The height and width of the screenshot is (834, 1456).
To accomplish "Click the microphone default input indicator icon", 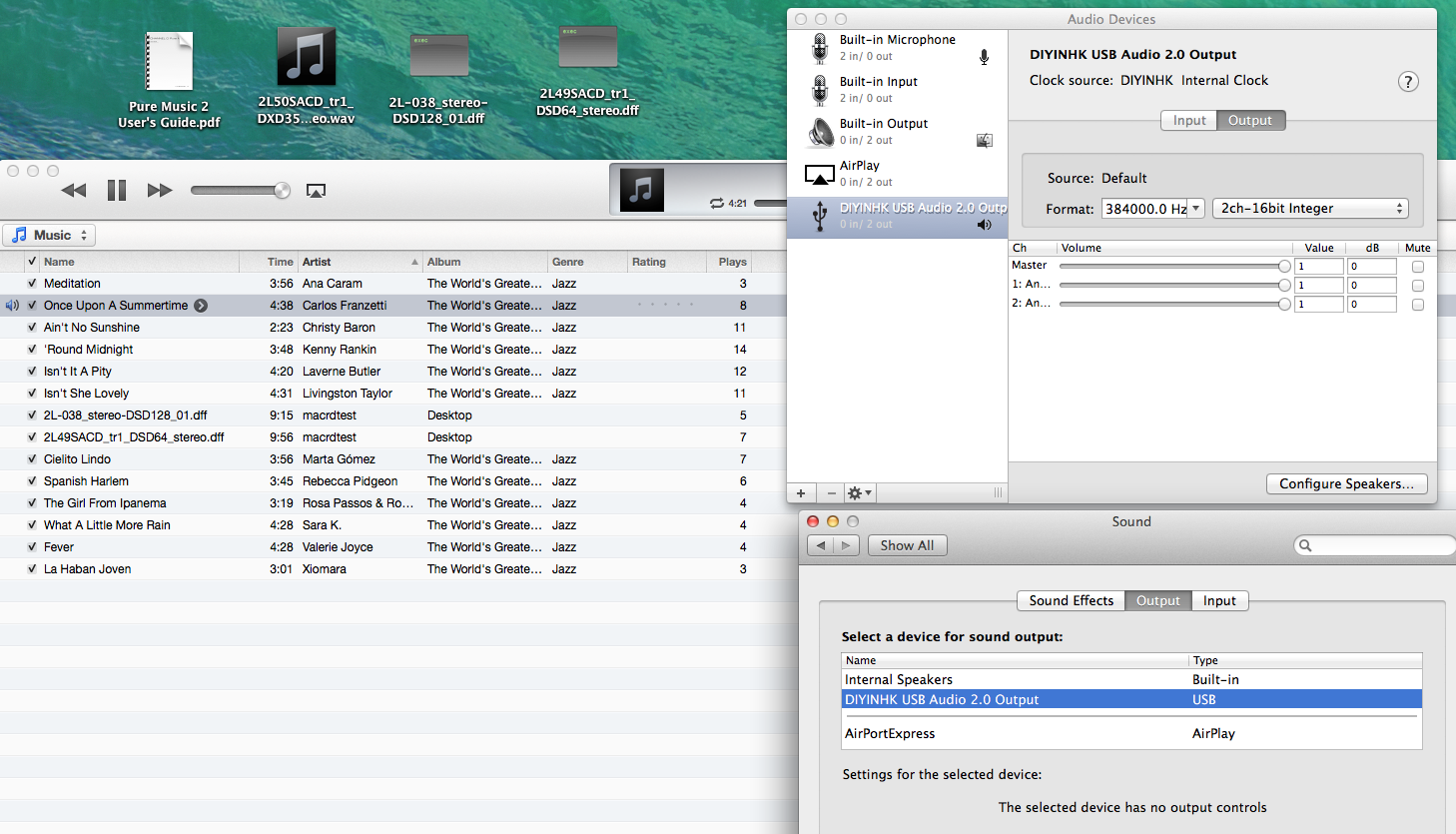I will (x=984, y=57).
